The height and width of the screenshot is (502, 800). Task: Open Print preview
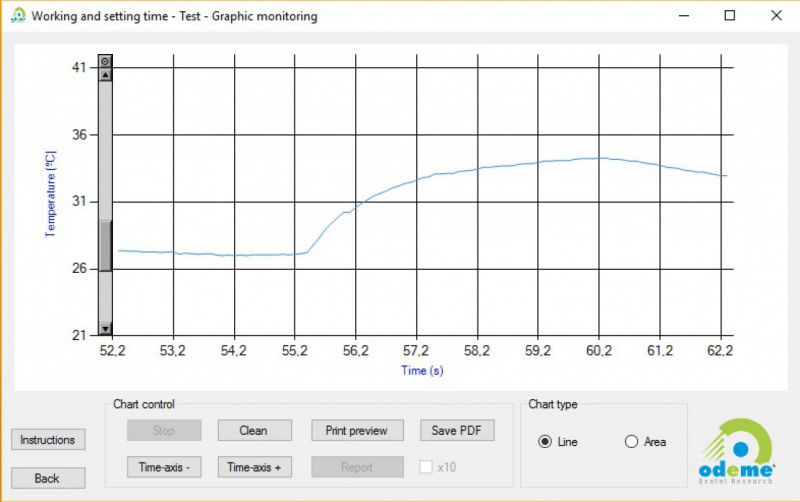[357, 430]
